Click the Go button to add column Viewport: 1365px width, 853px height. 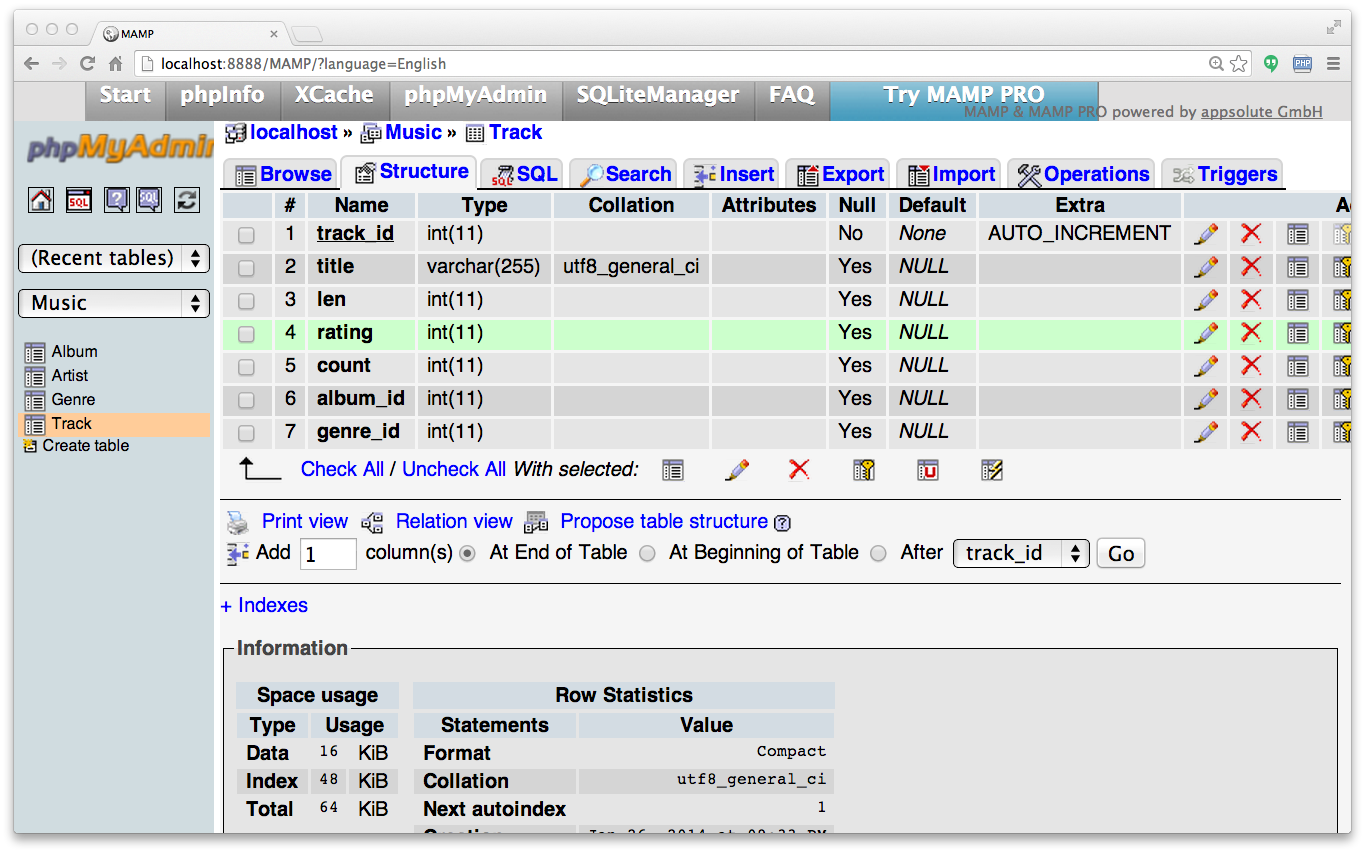(1121, 553)
